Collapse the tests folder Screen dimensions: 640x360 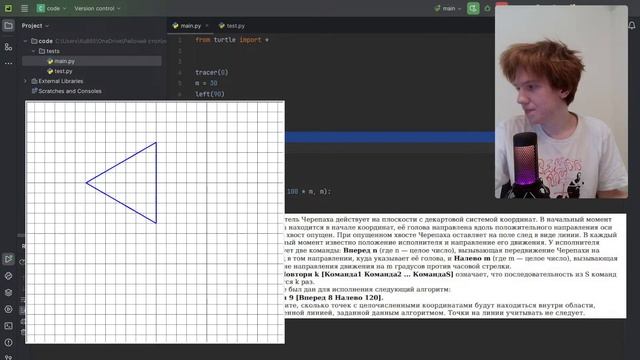pos(33,51)
